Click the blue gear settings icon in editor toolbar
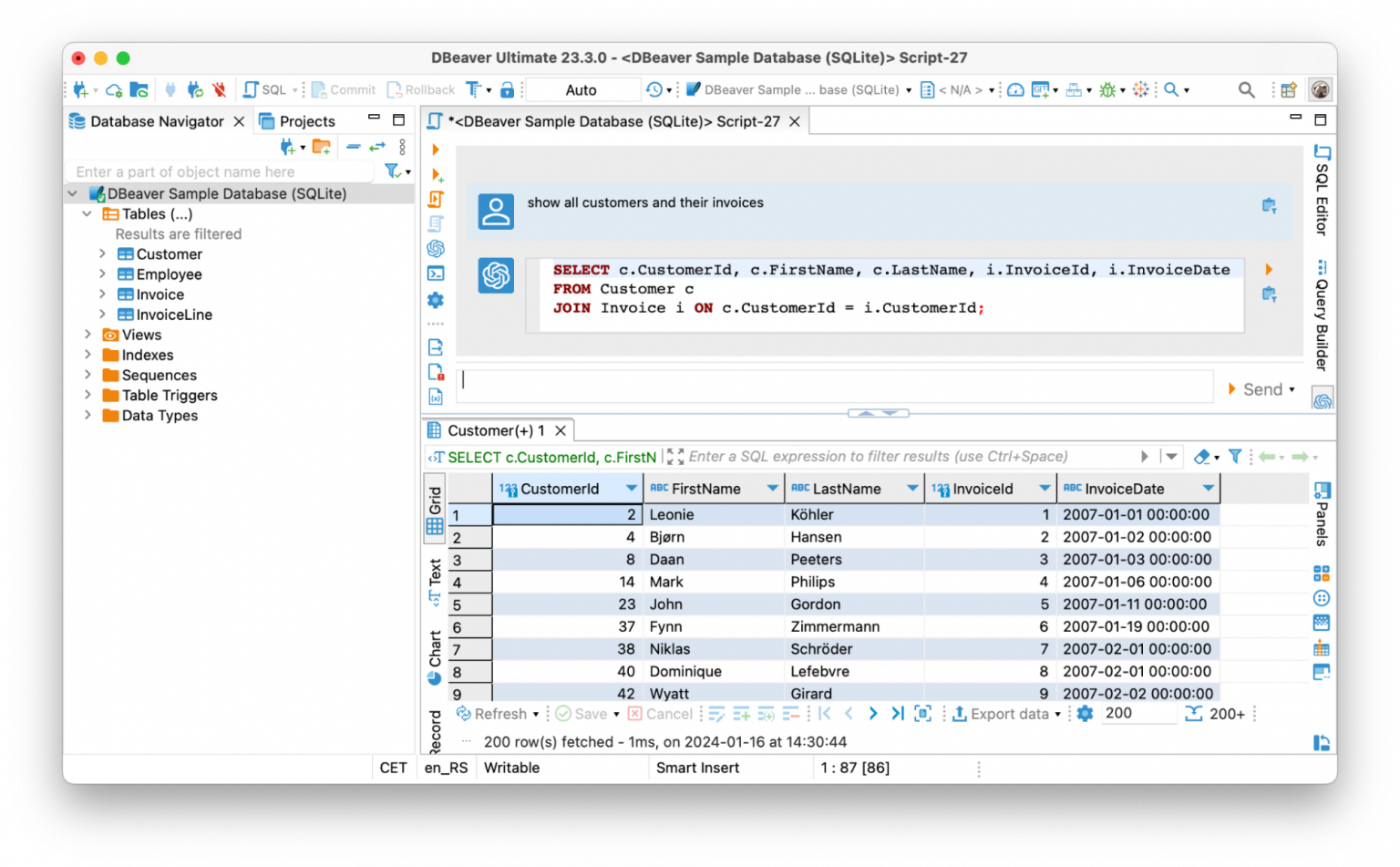 [435, 299]
